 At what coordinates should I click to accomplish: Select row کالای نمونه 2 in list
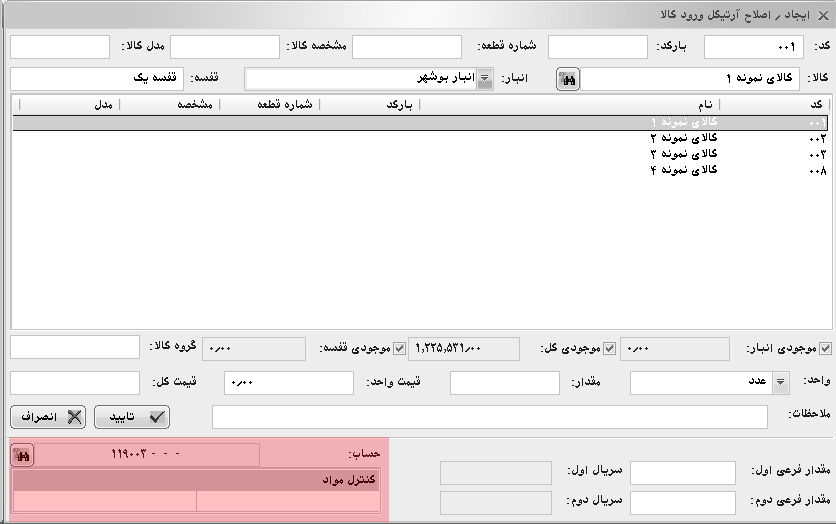click(680, 138)
